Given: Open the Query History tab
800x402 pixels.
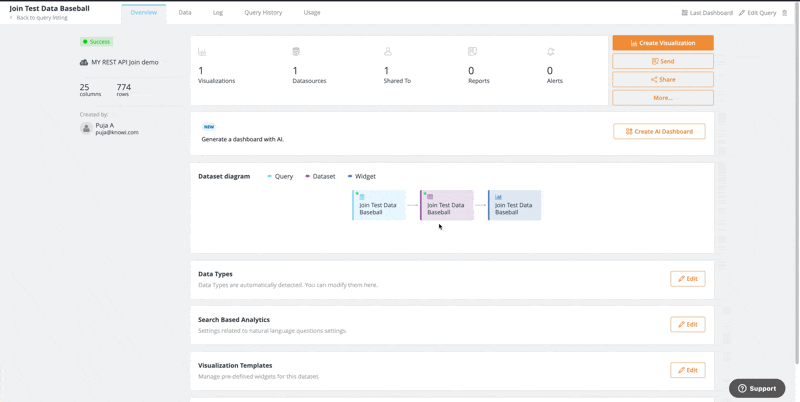Looking at the screenshot, I should pos(263,13).
